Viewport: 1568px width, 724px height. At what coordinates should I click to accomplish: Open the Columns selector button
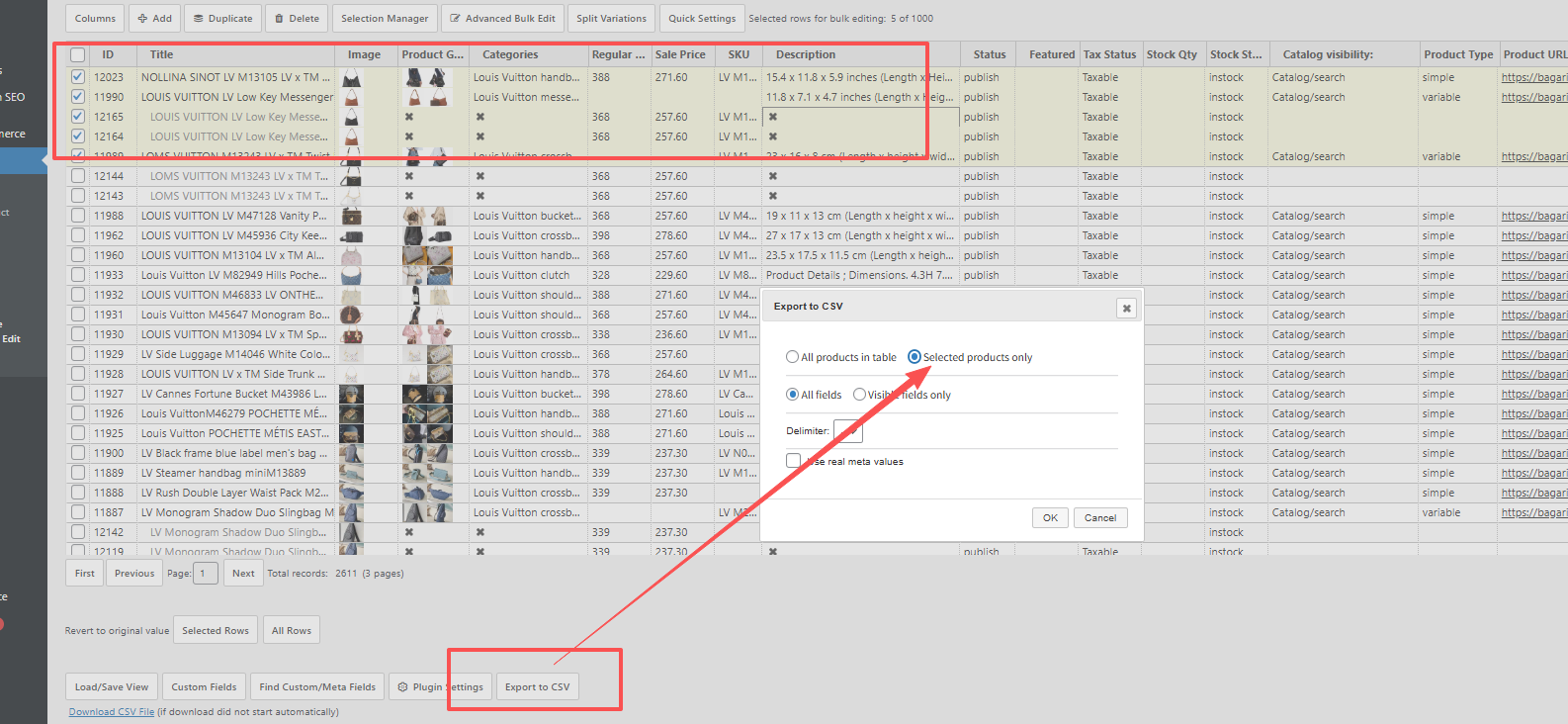pos(95,18)
